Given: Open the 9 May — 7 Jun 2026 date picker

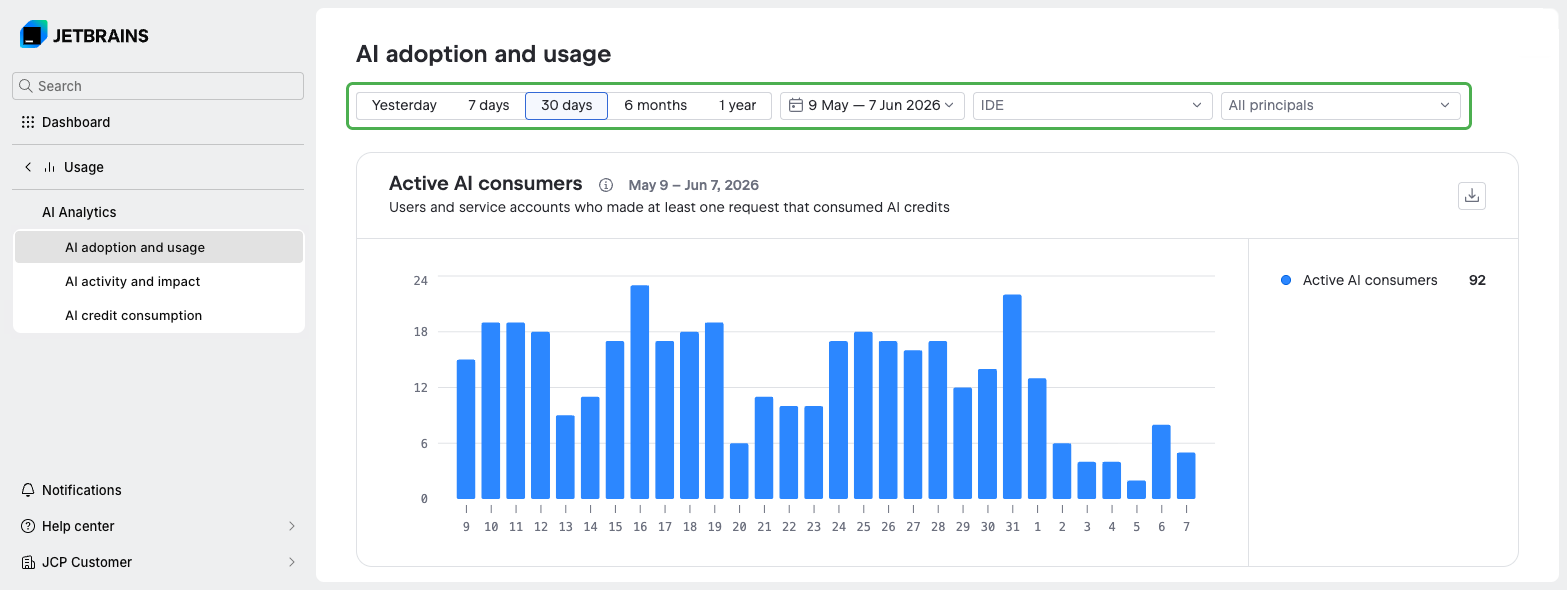Looking at the screenshot, I should tap(872, 105).
